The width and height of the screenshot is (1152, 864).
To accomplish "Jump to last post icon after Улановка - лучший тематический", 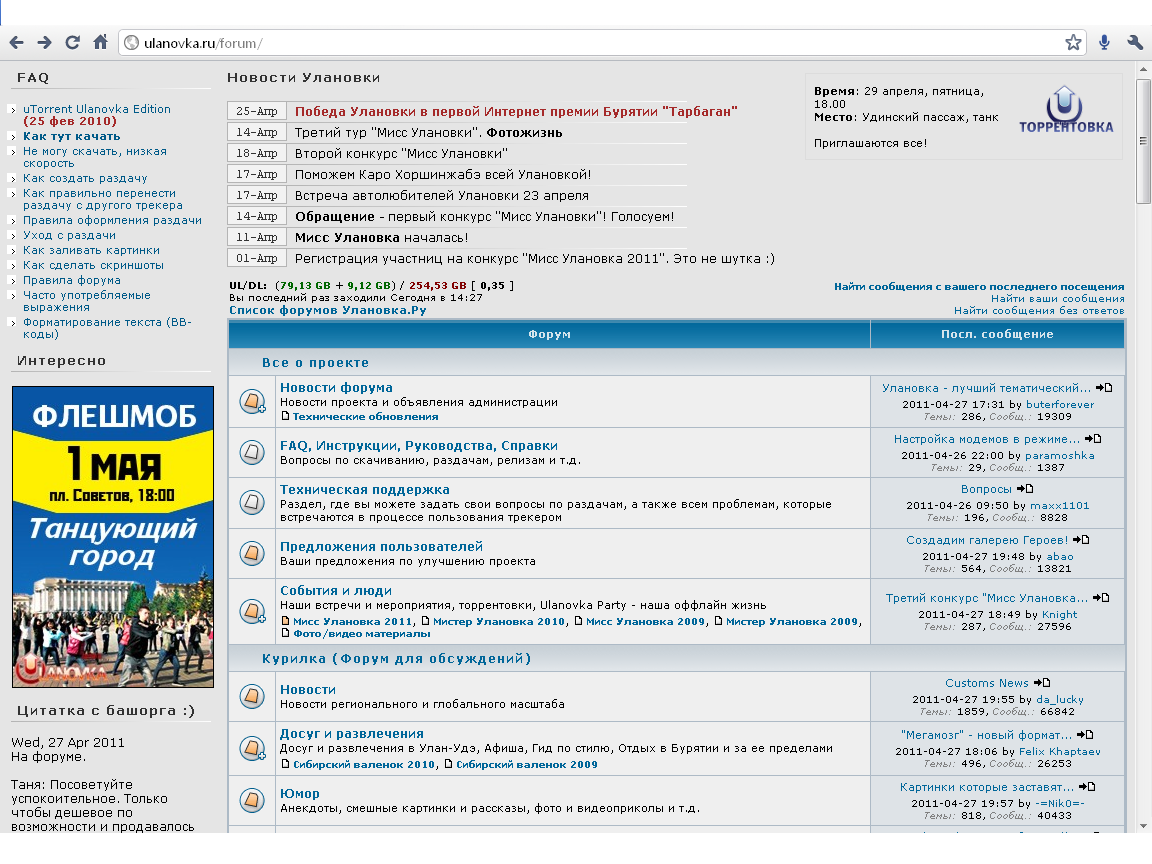I will [1104, 388].
